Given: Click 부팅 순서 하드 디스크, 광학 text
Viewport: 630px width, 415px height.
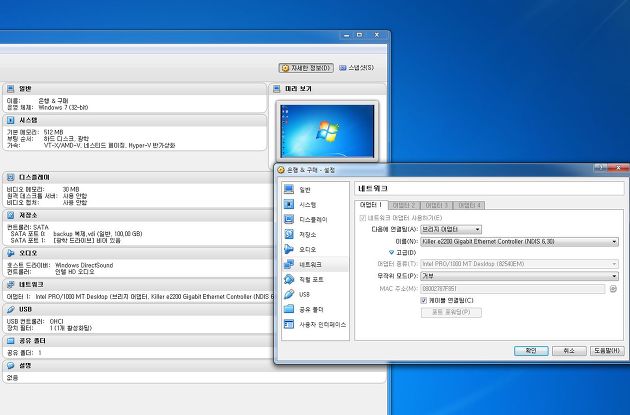Looking at the screenshot, I should 48,139.
